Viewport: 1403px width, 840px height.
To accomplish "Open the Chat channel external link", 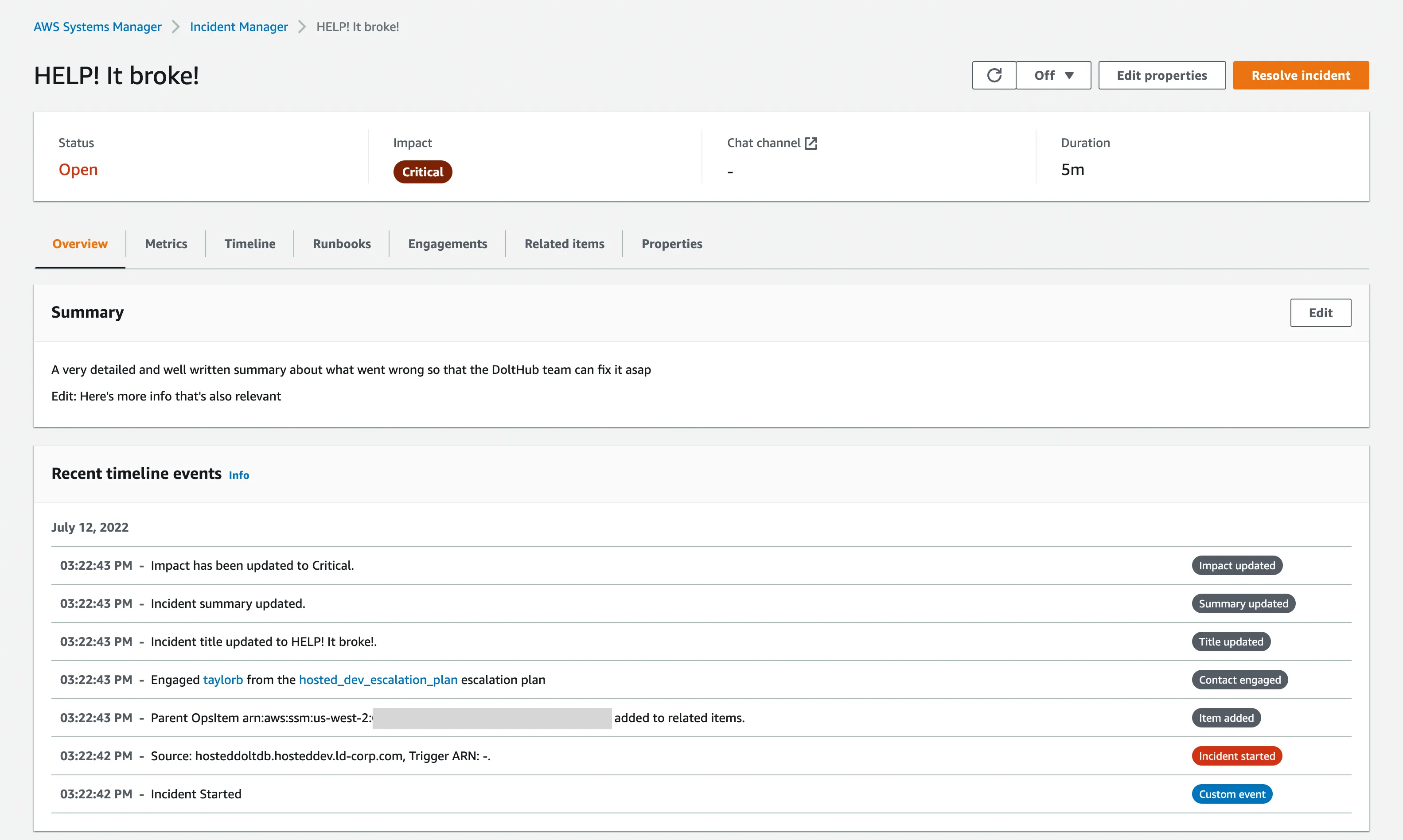I will [x=812, y=143].
